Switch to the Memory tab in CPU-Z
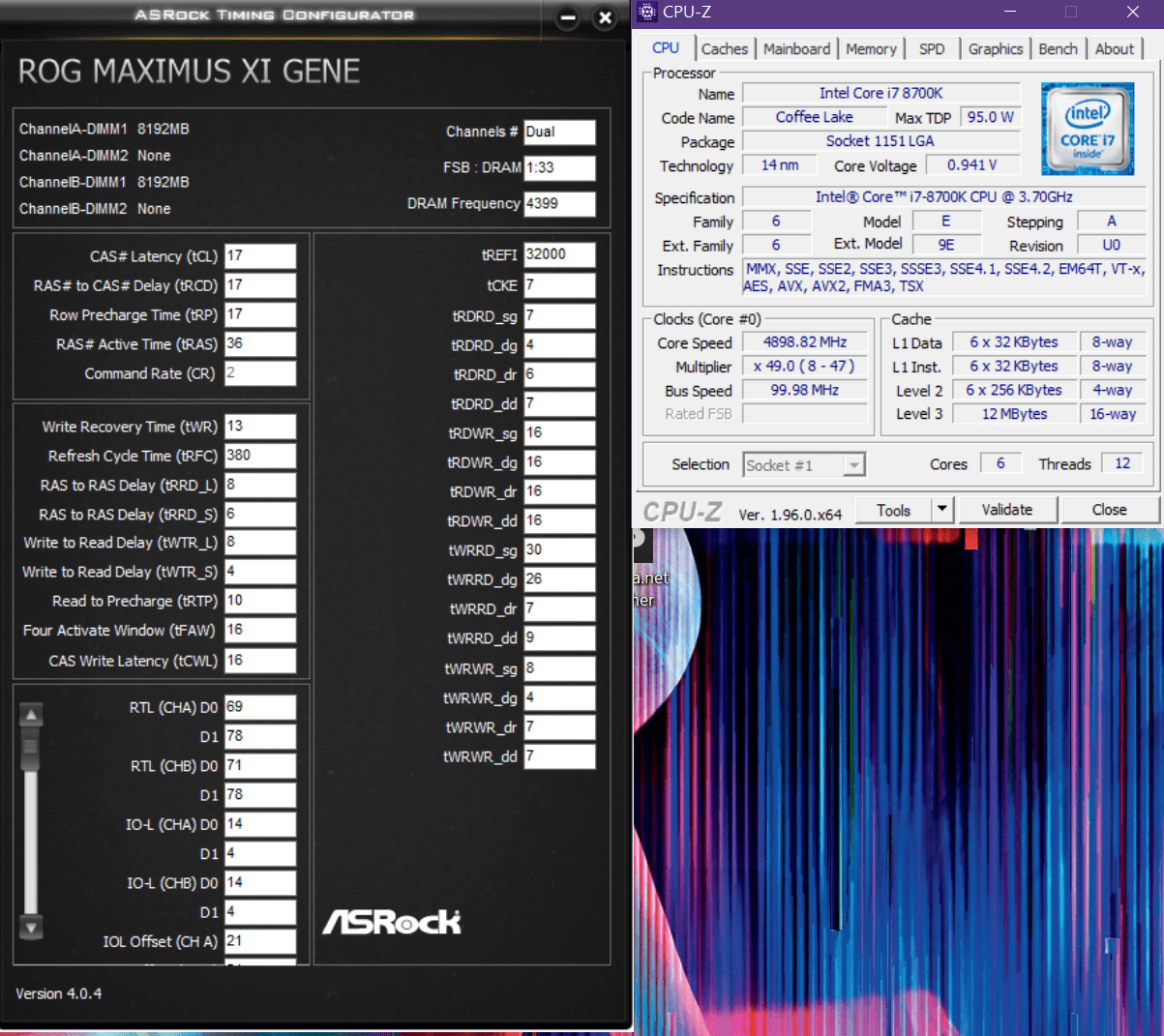This screenshot has height=1036, width=1164. (871, 49)
